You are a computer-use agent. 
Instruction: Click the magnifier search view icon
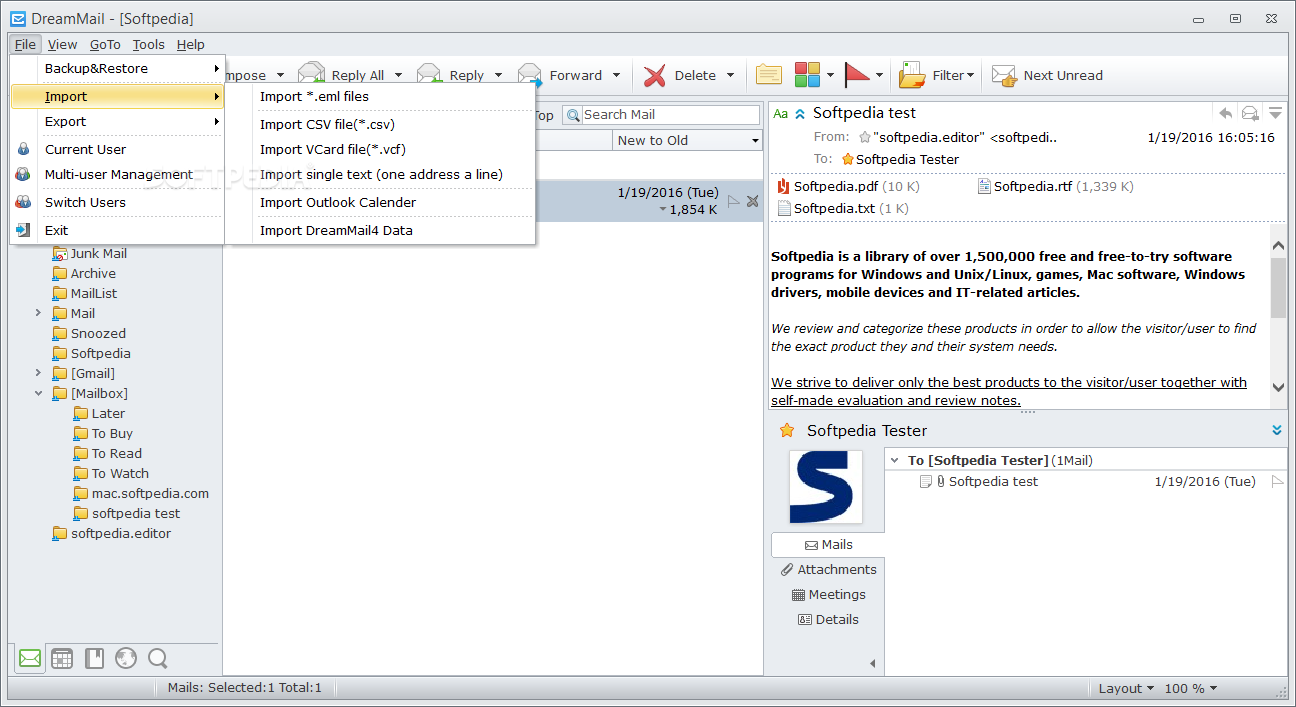coord(157,658)
